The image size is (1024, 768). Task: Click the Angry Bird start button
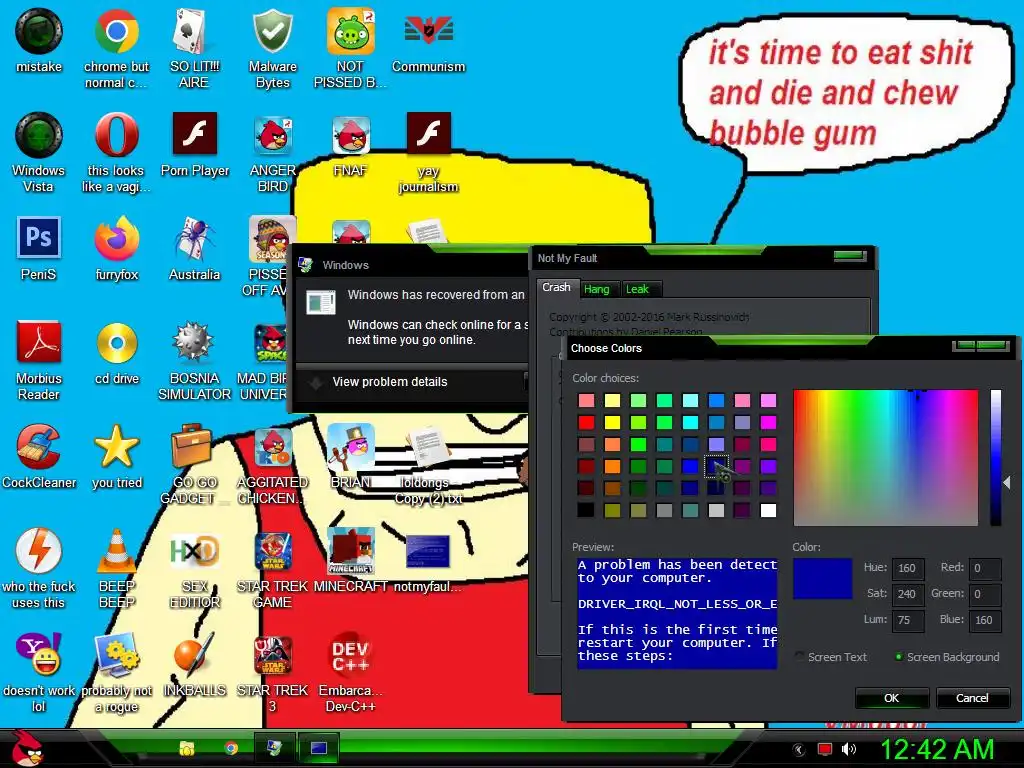click(x=27, y=748)
